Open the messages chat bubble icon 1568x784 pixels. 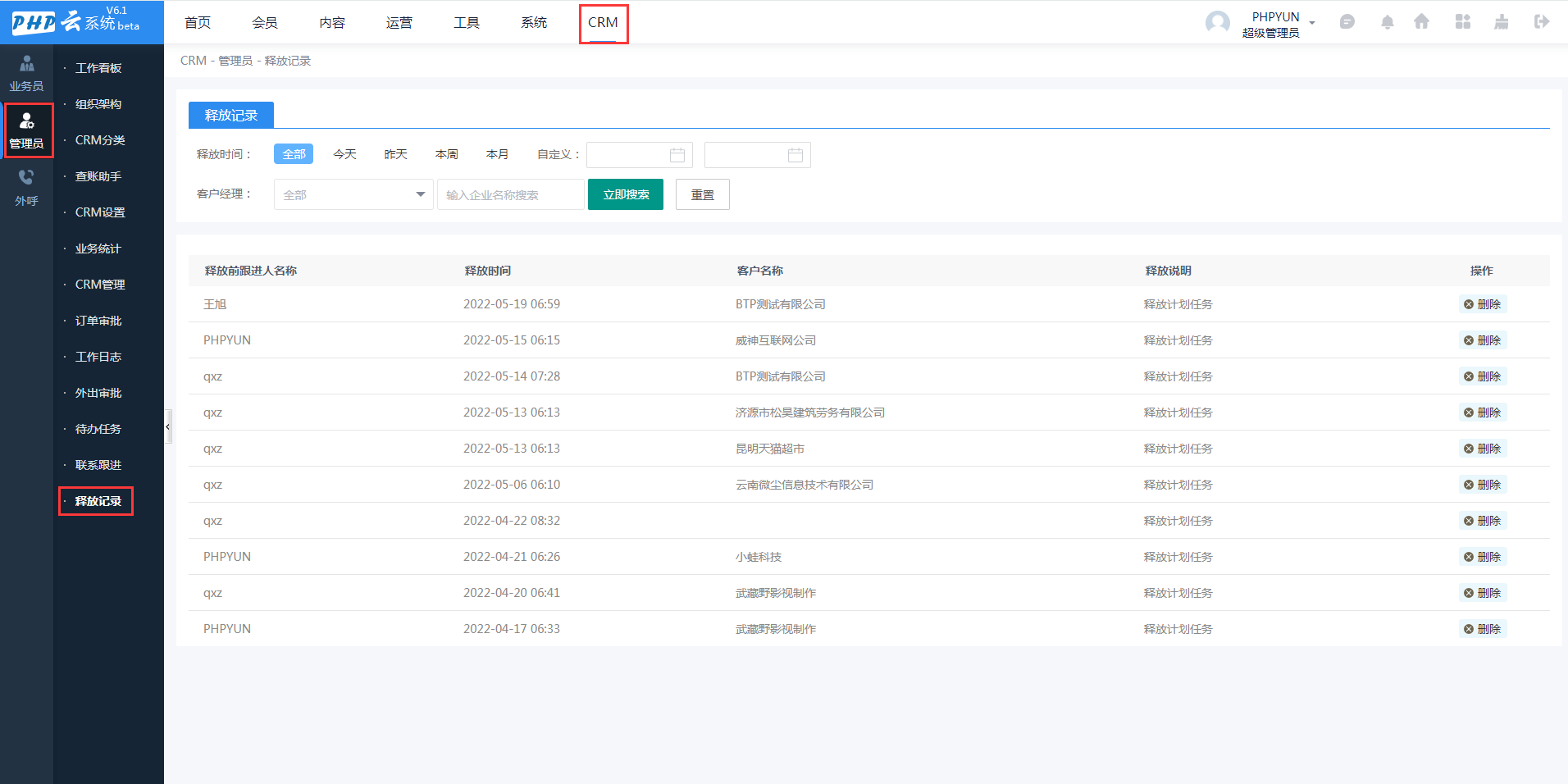[x=1347, y=22]
